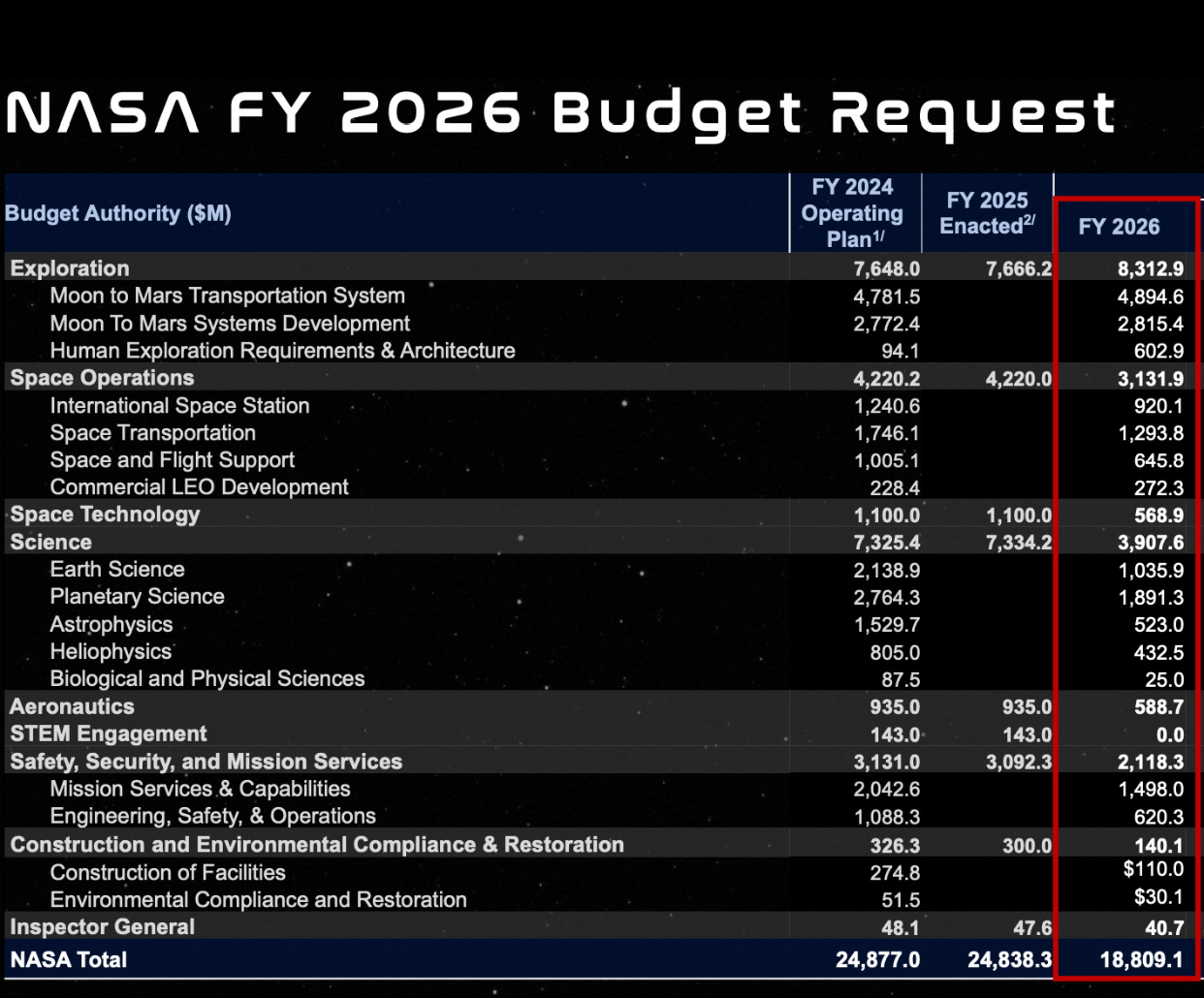
Task: Click the 'FY 2026' column header
Action: coord(1119,227)
